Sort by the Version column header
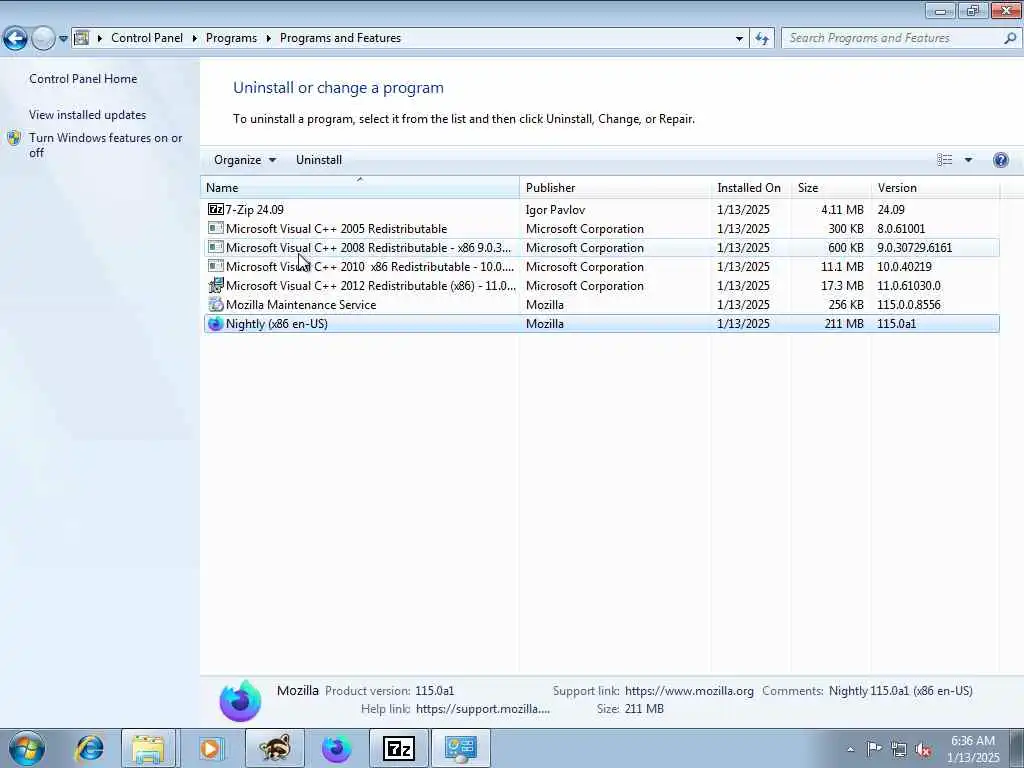Viewport: 1024px width, 768px height. 936,187
